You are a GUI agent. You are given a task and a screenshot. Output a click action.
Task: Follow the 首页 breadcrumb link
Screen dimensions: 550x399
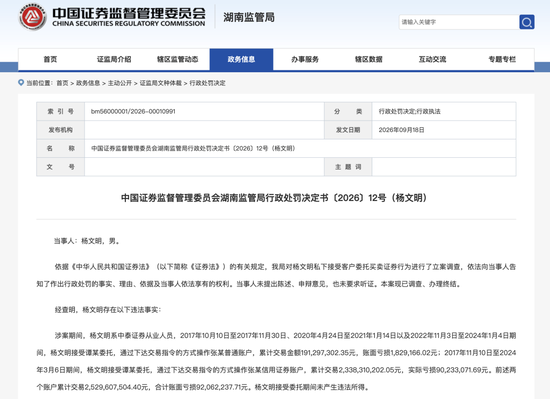pos(62,83)
